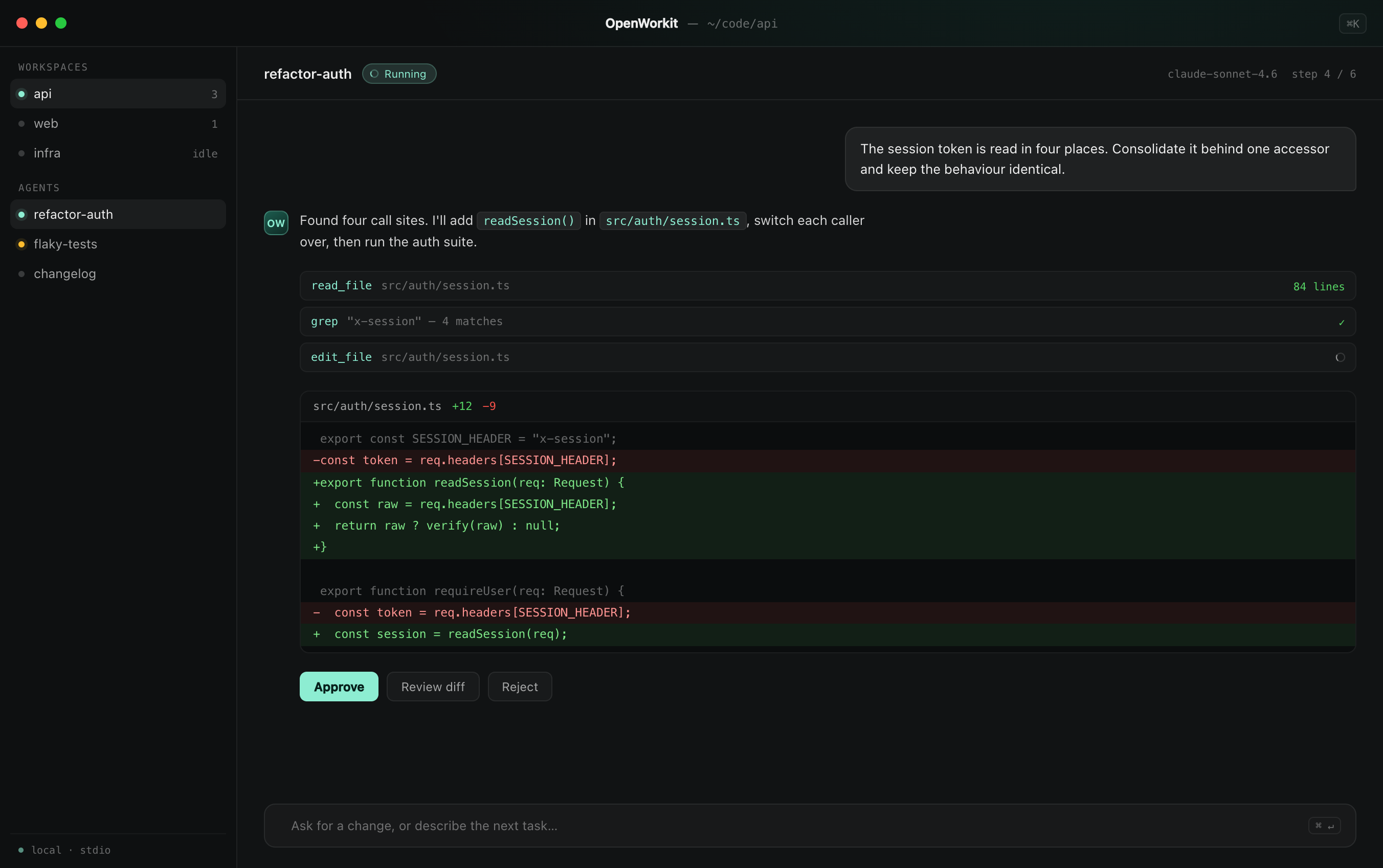The image size is (1383, 868).
Task: Click the count badge 3 on api
Action: (214, 94)
